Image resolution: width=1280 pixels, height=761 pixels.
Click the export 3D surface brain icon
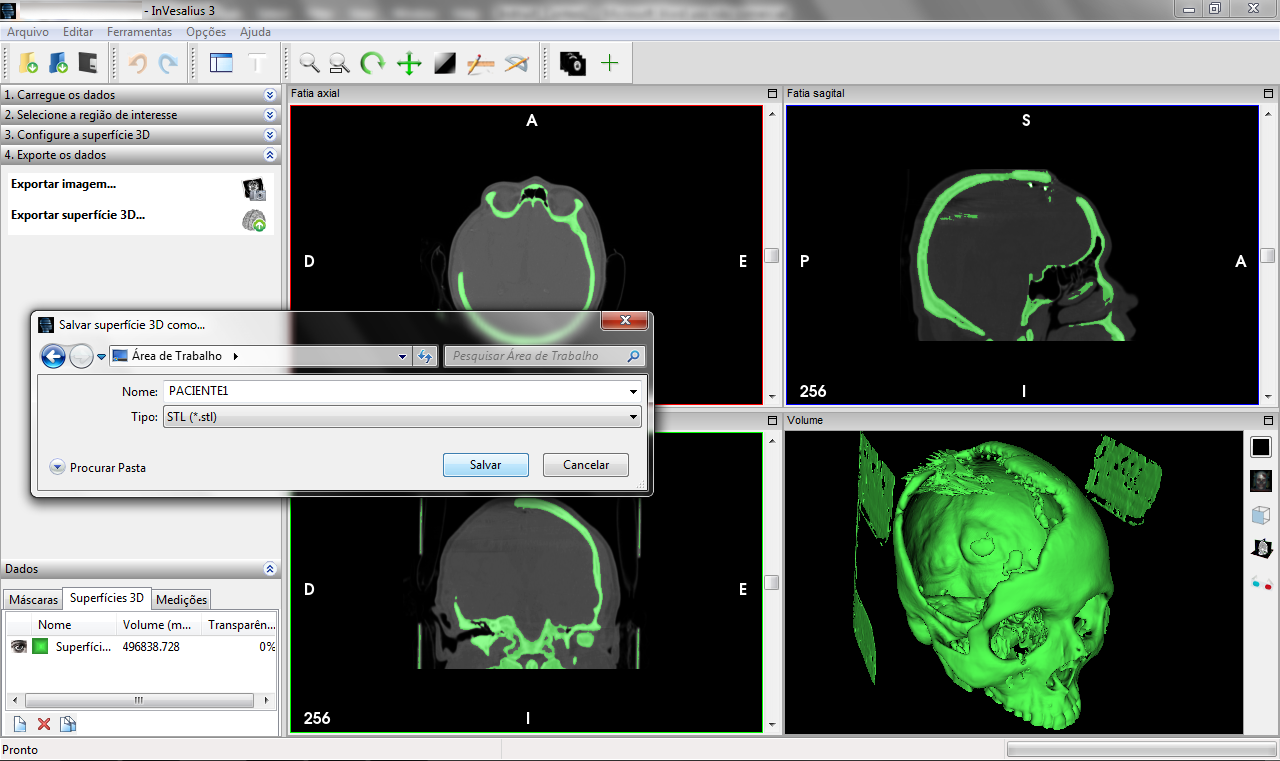pyautogui.click(x=254, y=221)
